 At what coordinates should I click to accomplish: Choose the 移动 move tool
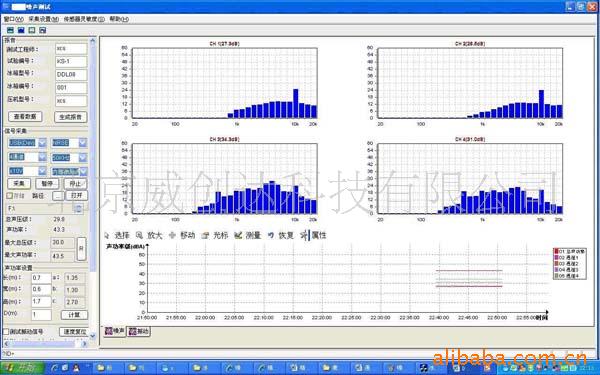182,235
